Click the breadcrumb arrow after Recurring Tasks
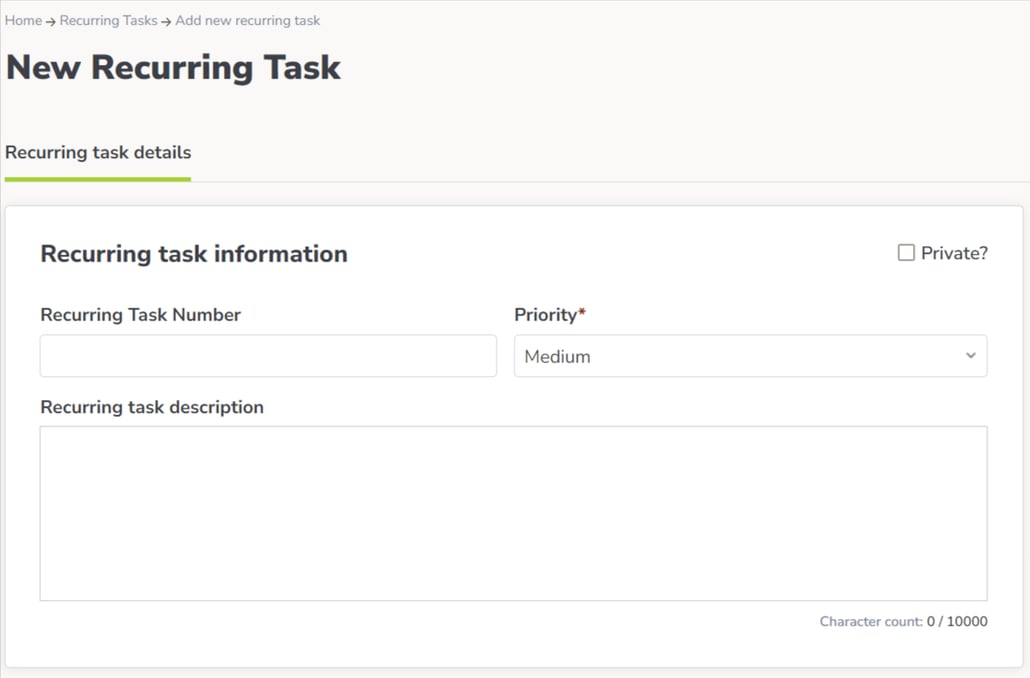This screenshot has height=678, width=1030. (165, 20)
